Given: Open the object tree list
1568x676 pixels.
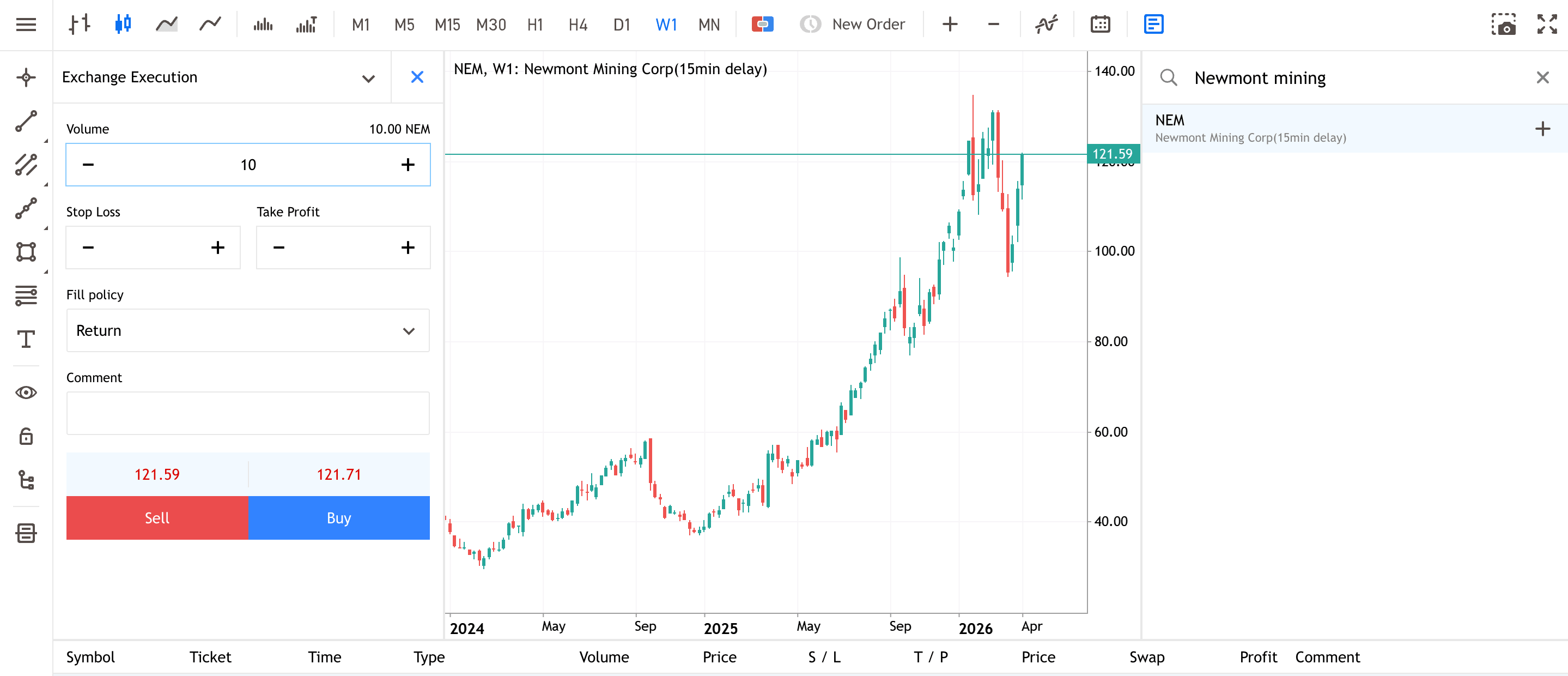Looking at the screenshot, I should (26, 480).
